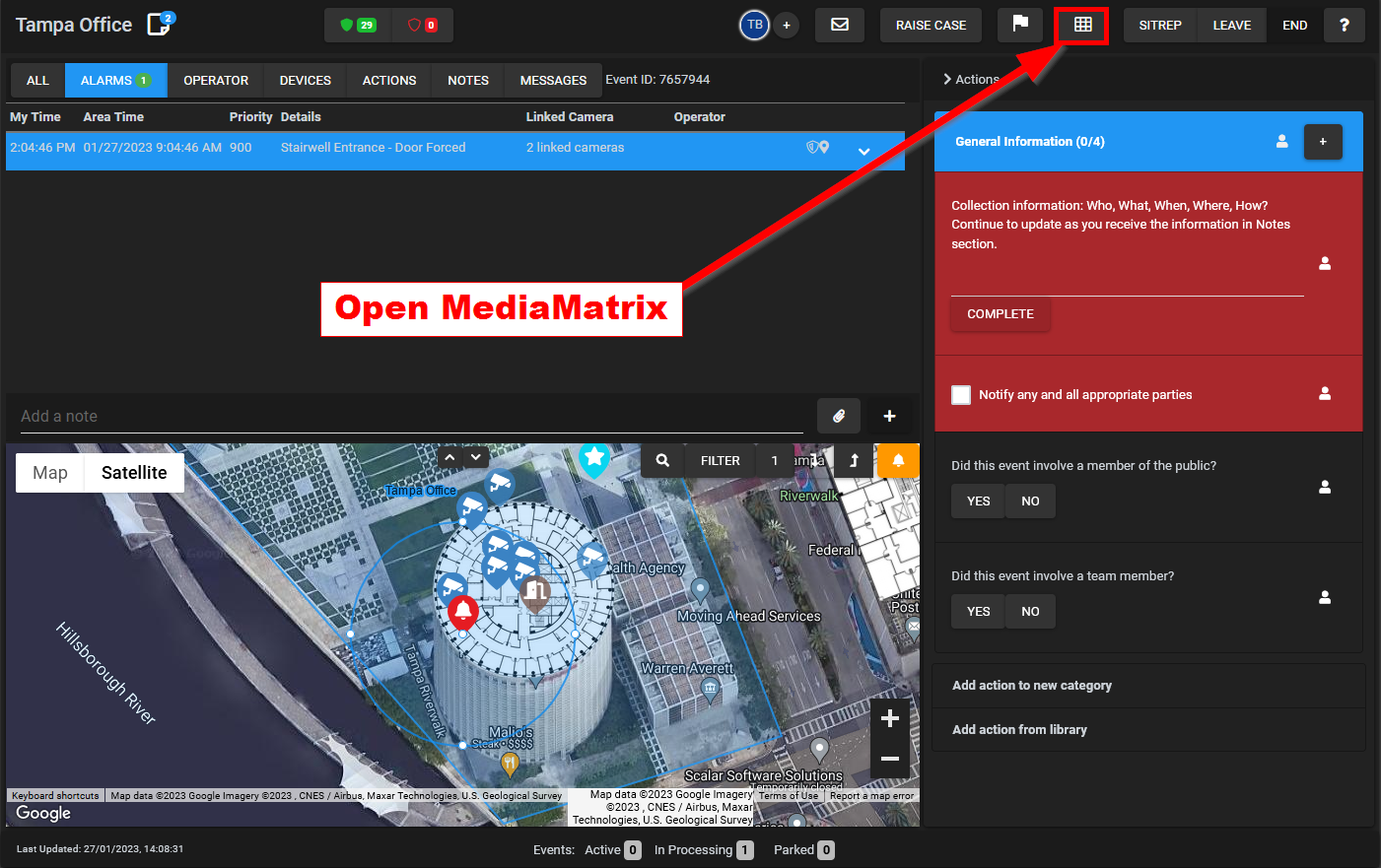
Task: Expand the Actions panel chevron
Action: 947,79
